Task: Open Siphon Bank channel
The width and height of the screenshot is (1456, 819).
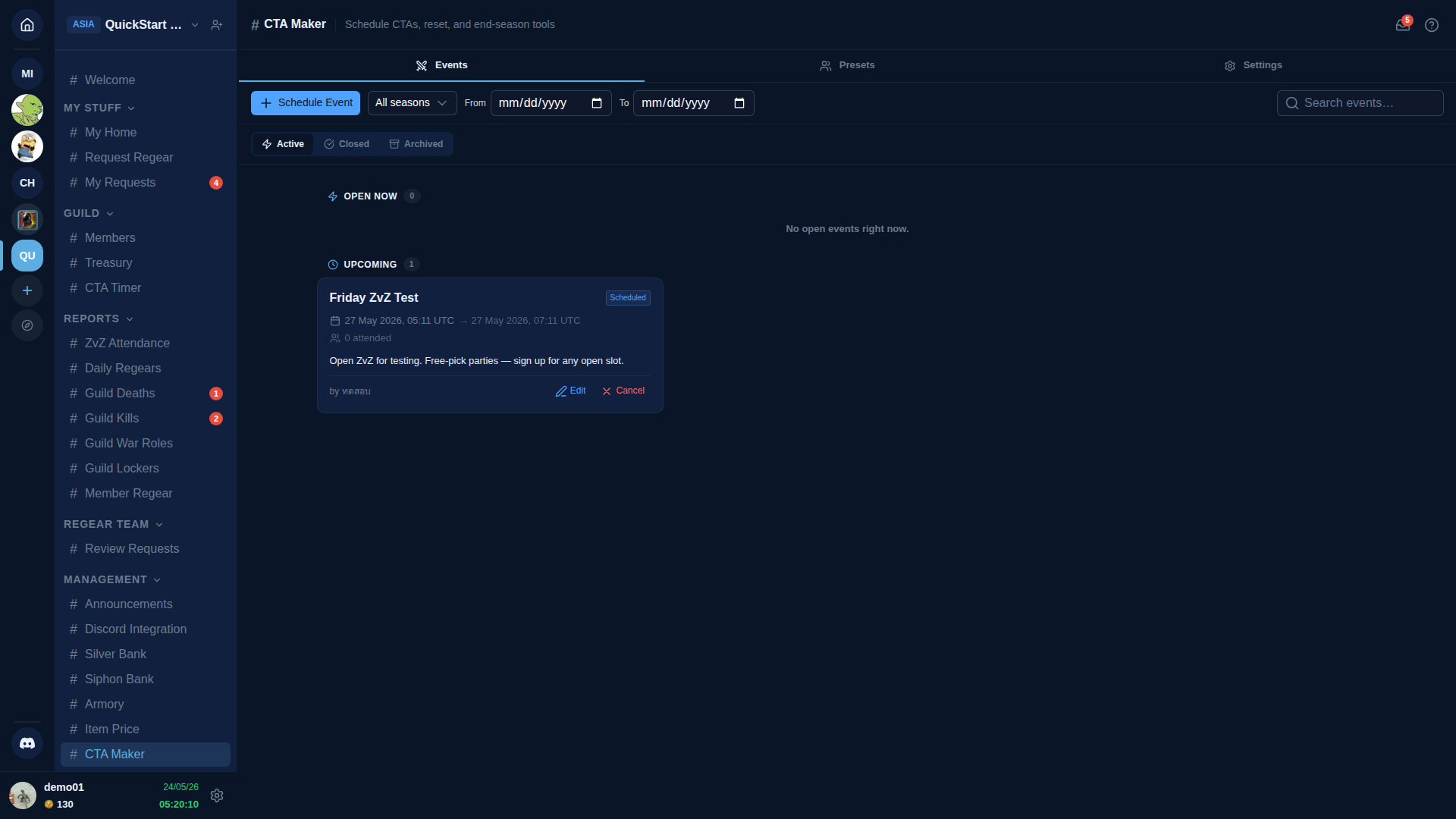Action: point(146,679)
